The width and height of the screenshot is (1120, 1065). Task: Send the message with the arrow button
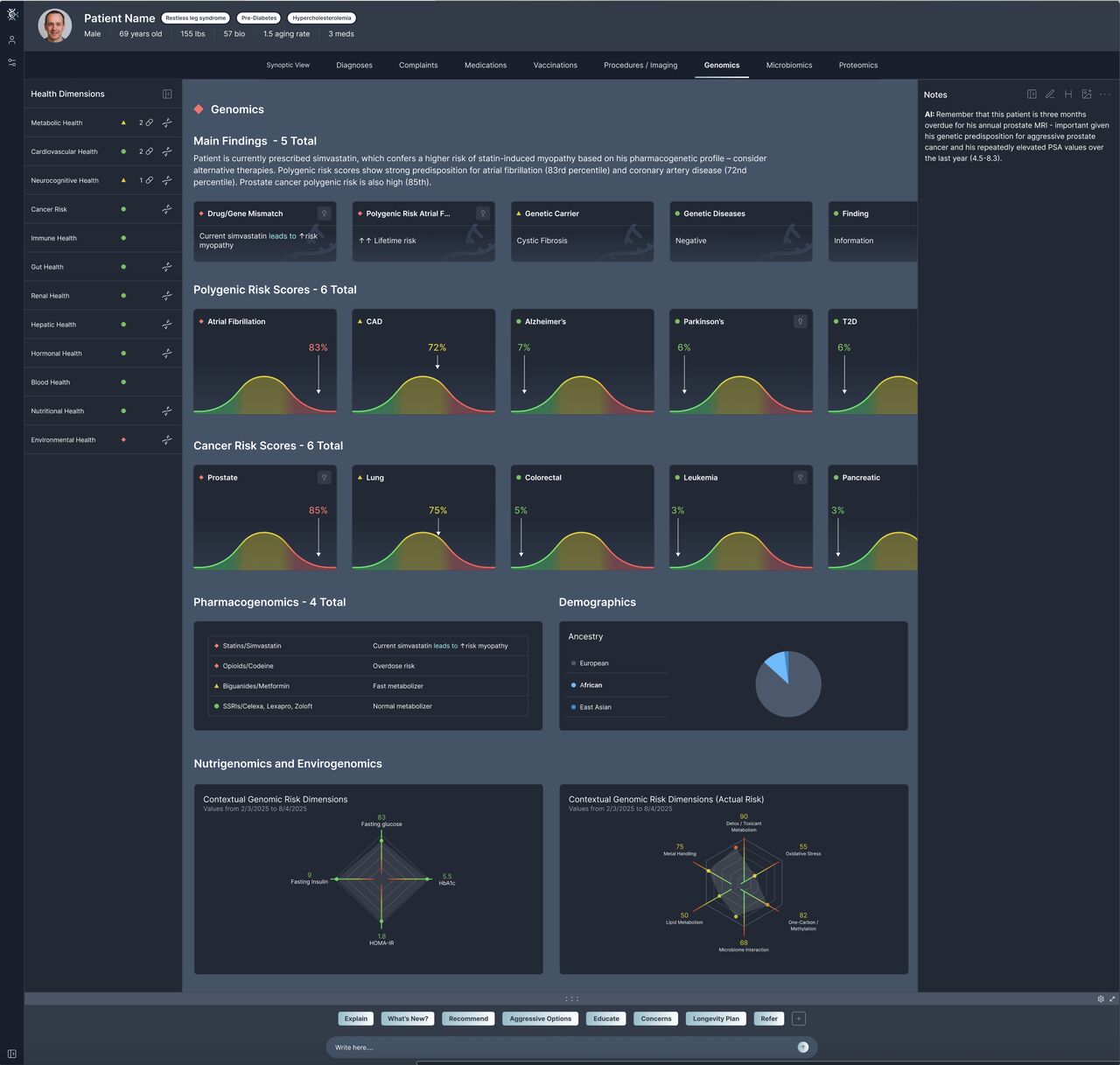point(803,1047)
